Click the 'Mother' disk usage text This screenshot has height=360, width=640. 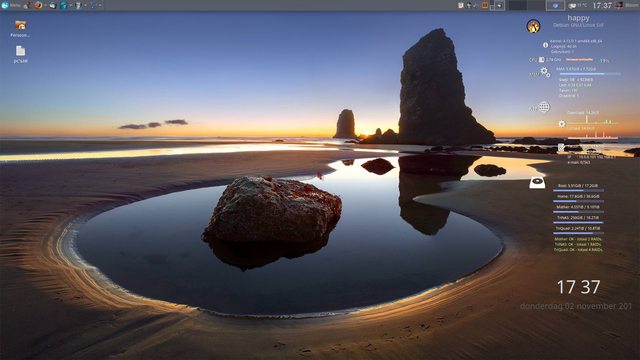click(578, 207)
